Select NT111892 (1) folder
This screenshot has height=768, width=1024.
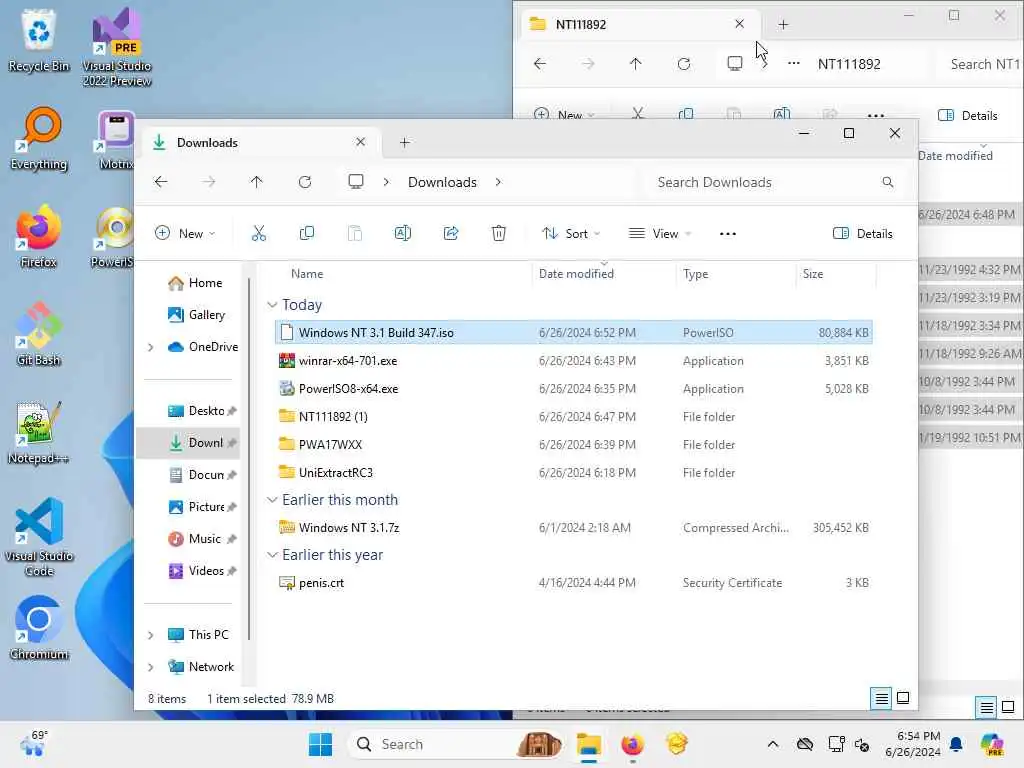[574, 417]
